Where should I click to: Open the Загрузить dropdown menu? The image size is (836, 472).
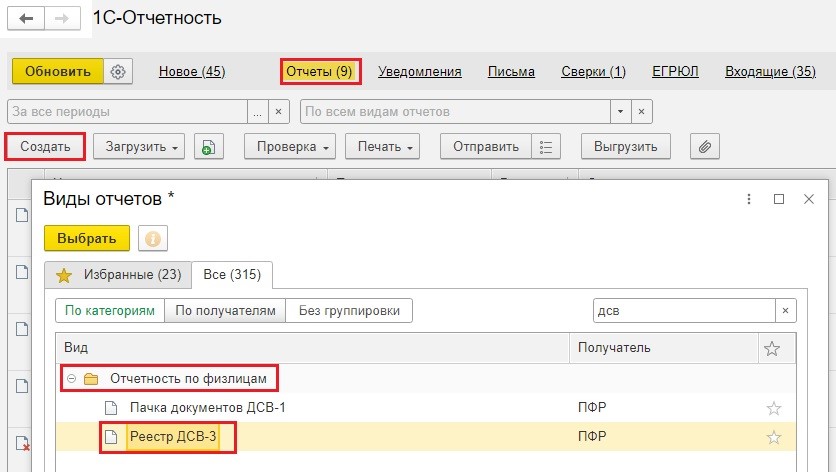[139, 147]
